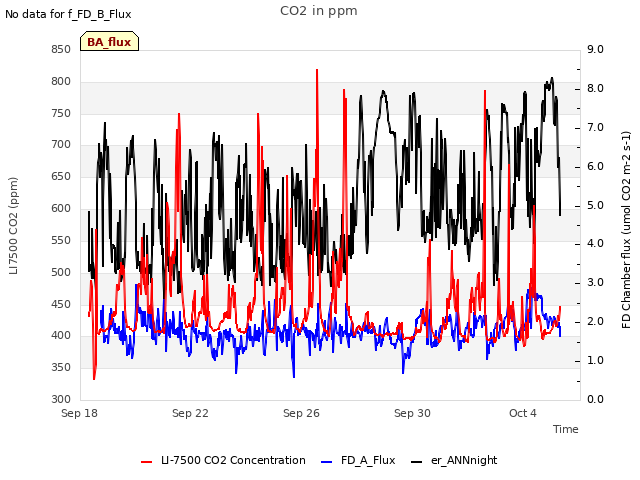Click the blue FD_A_Flux legend swatch
The height and width of the screenshot is (480, 640).
tap(327, 462)
